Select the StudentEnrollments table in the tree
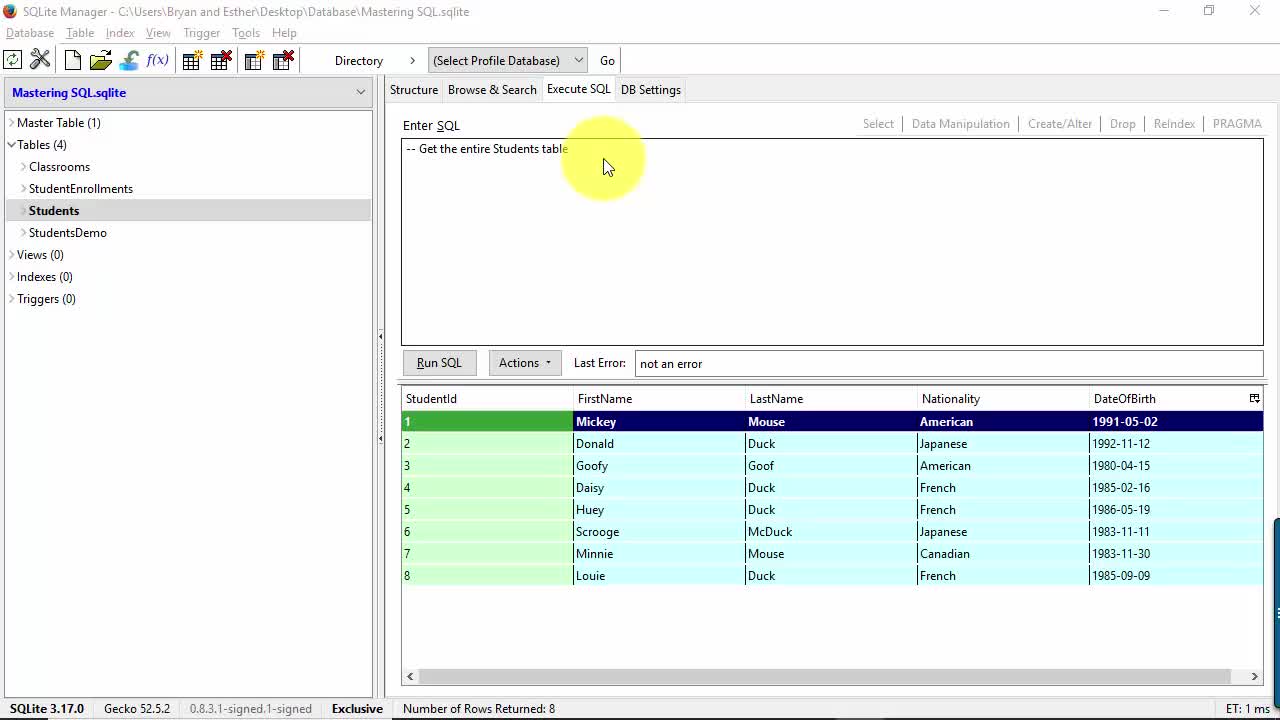 81,189
